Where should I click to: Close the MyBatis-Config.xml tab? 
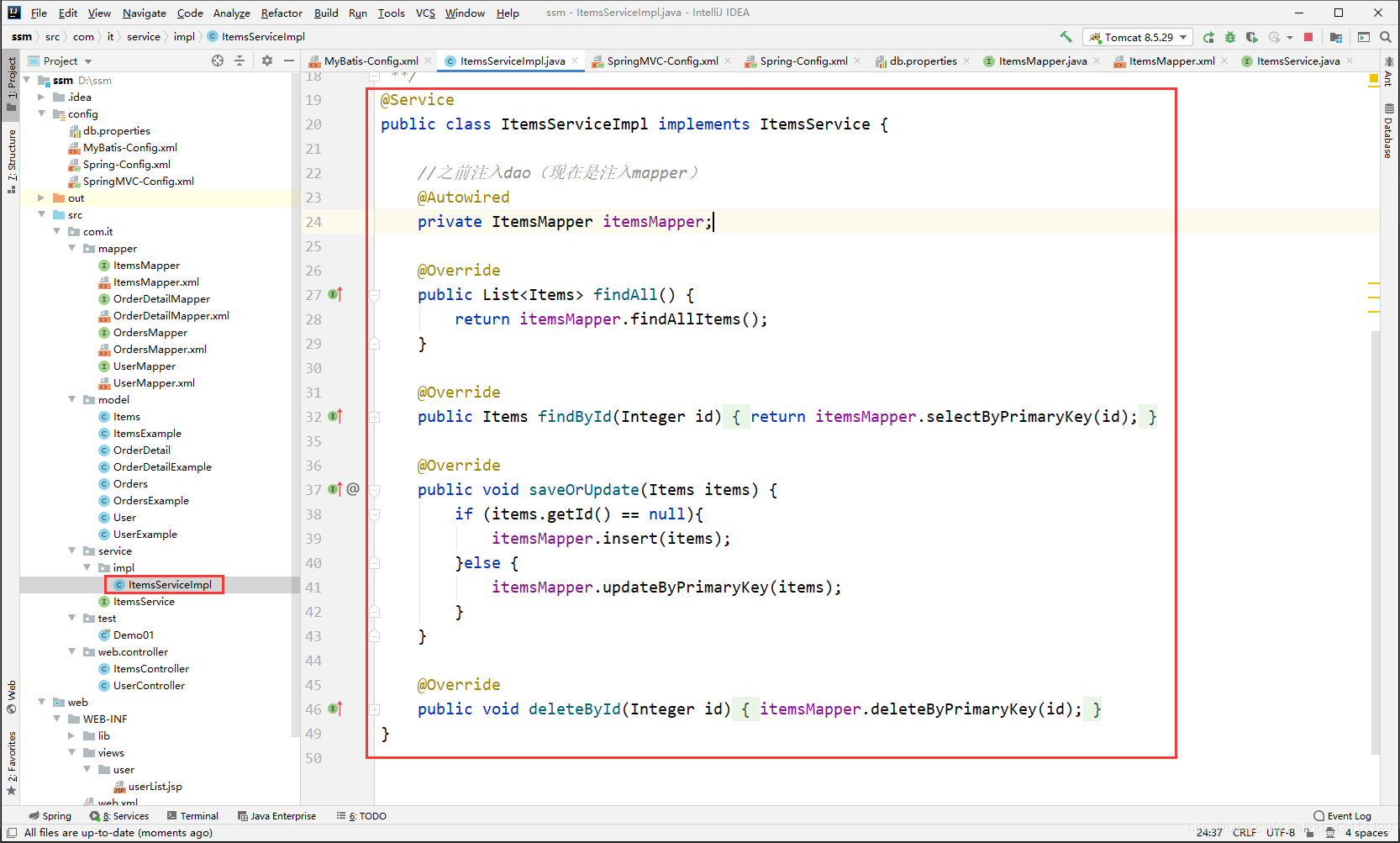click(x=428, y=61)
